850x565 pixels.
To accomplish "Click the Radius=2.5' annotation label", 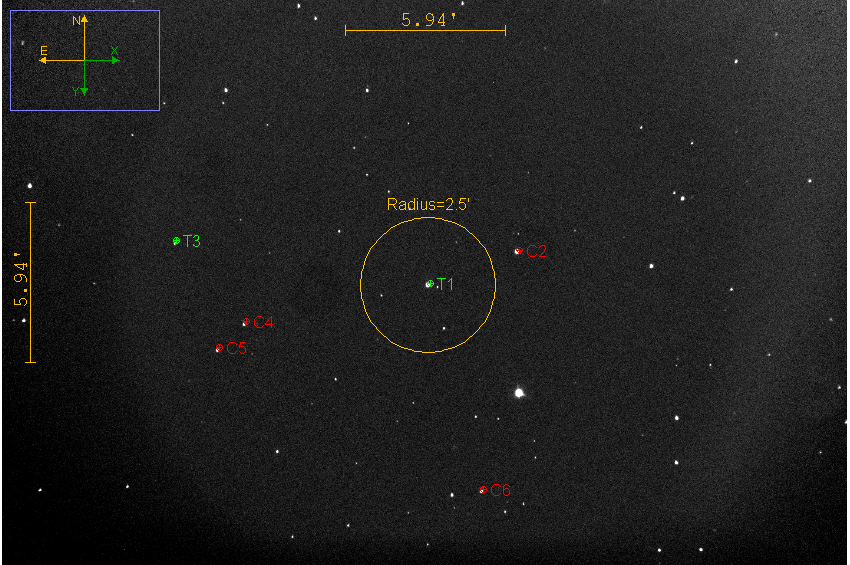I will click(x=428, y=204).
